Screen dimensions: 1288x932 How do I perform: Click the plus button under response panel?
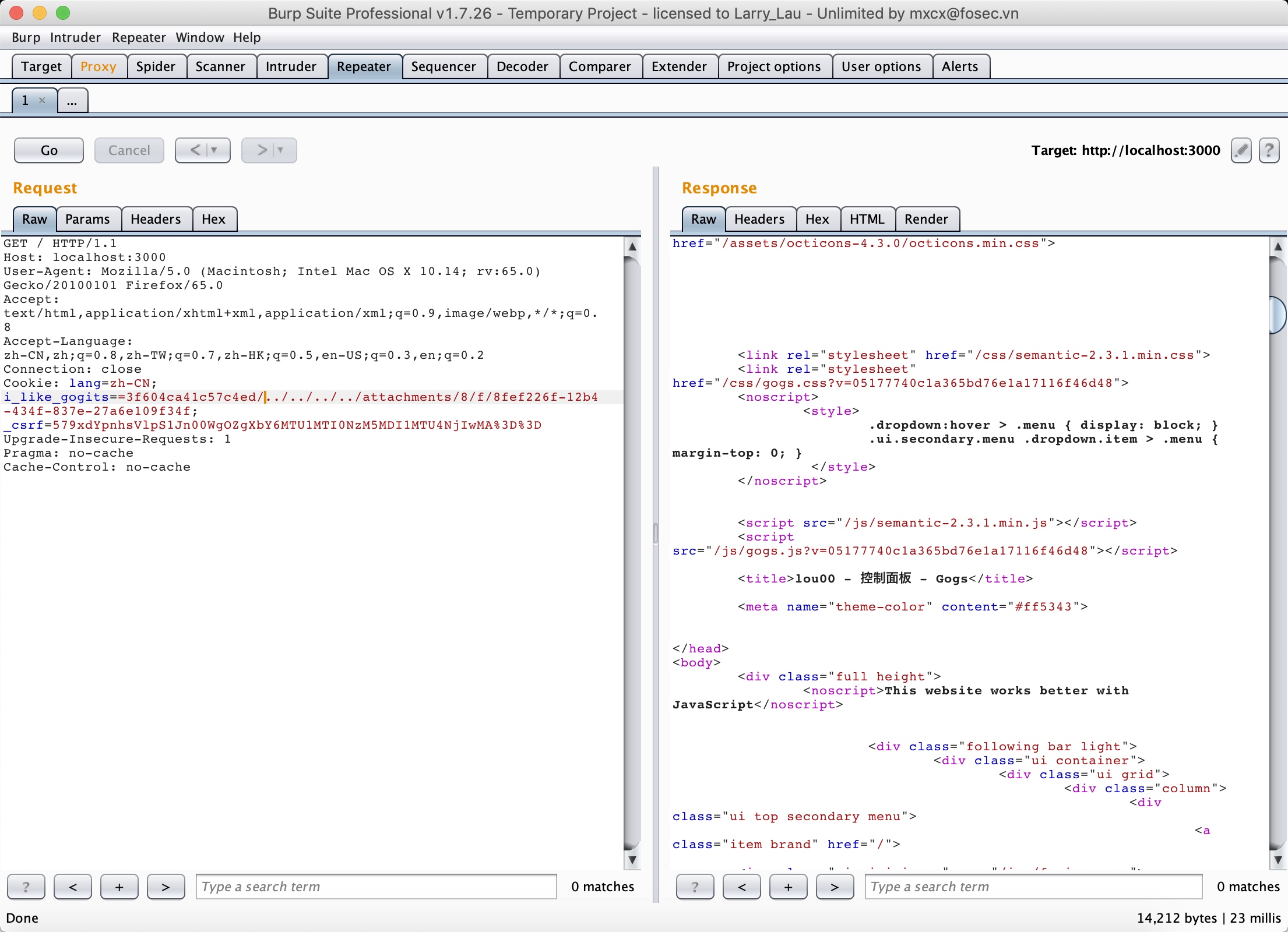pos(788,887)
